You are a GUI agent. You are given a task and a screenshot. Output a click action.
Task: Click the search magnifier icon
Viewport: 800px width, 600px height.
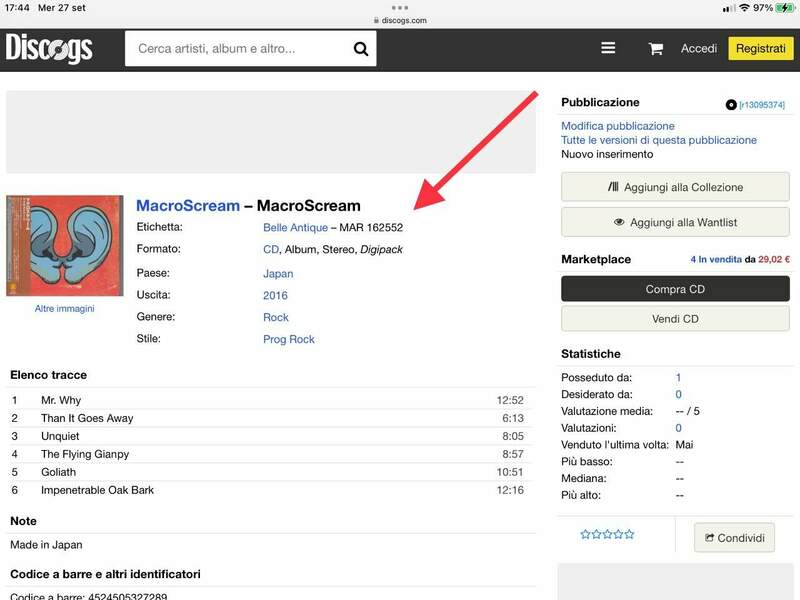[361, 49]
